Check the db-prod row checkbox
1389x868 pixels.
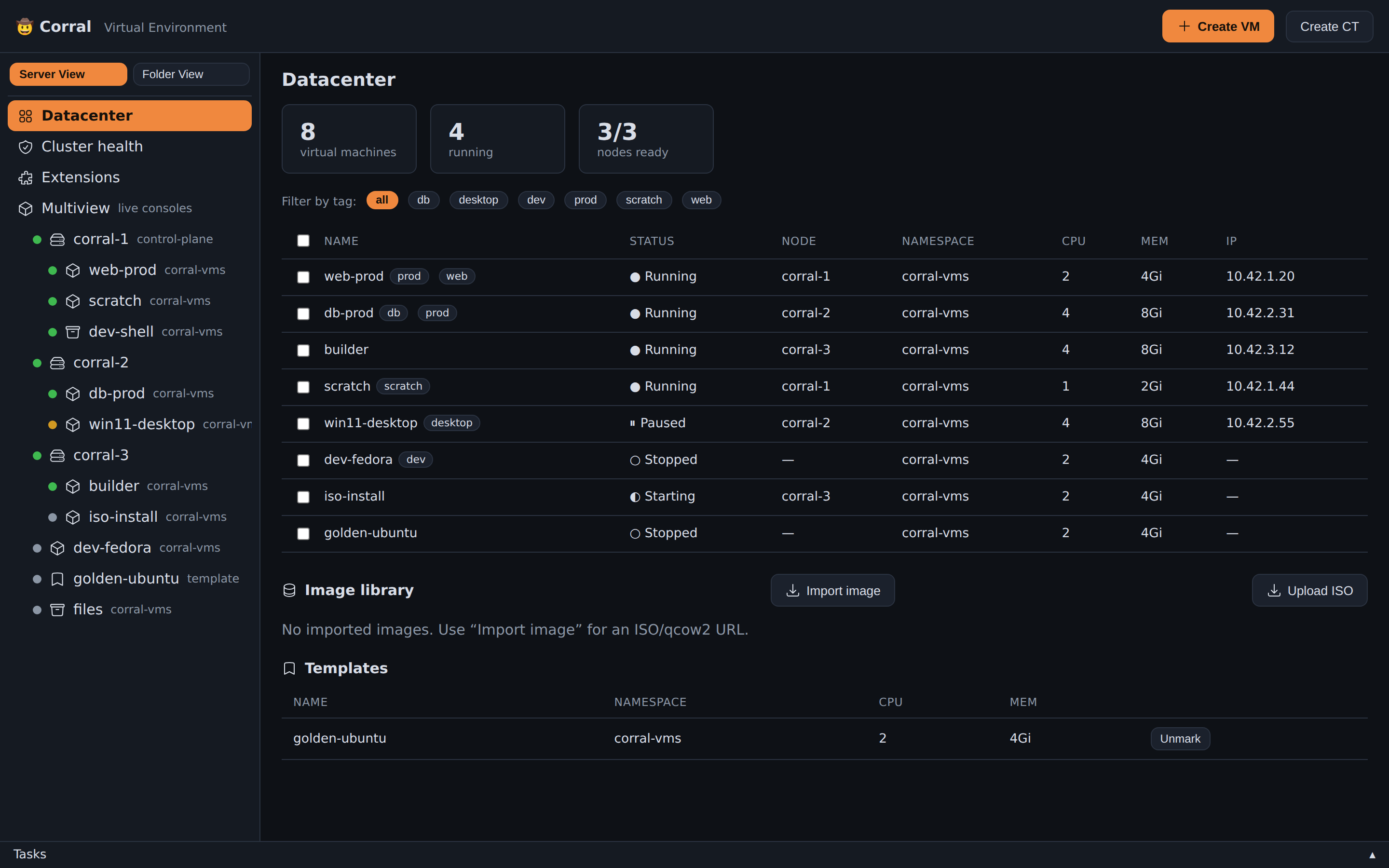(x=303, y=314)
